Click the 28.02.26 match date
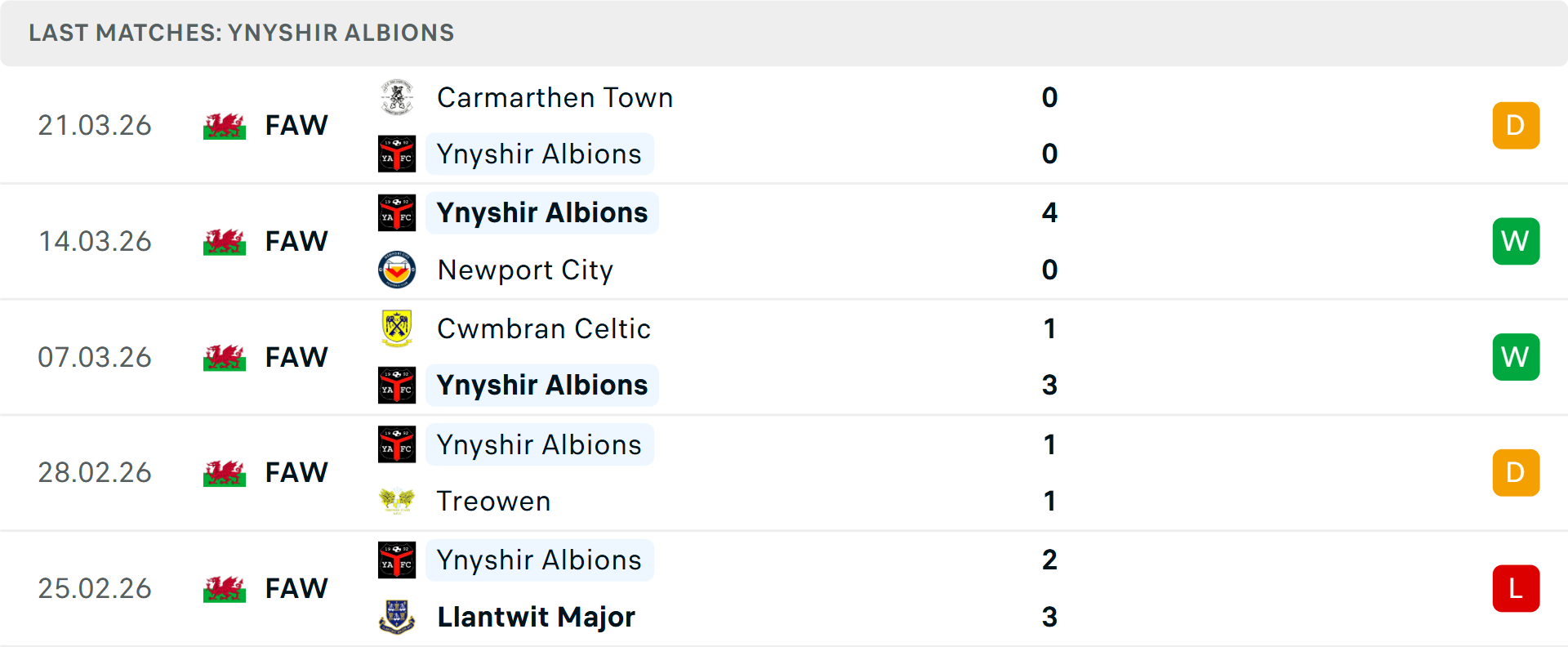 point(95,473)
